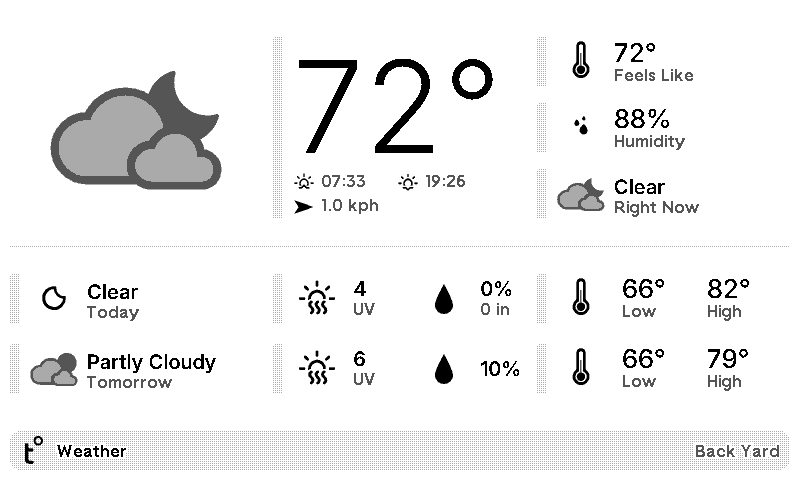The height and width of the screenshot is (480, 800).
Task: Click today's UV index sun icon
Action: tap(318, 299)
